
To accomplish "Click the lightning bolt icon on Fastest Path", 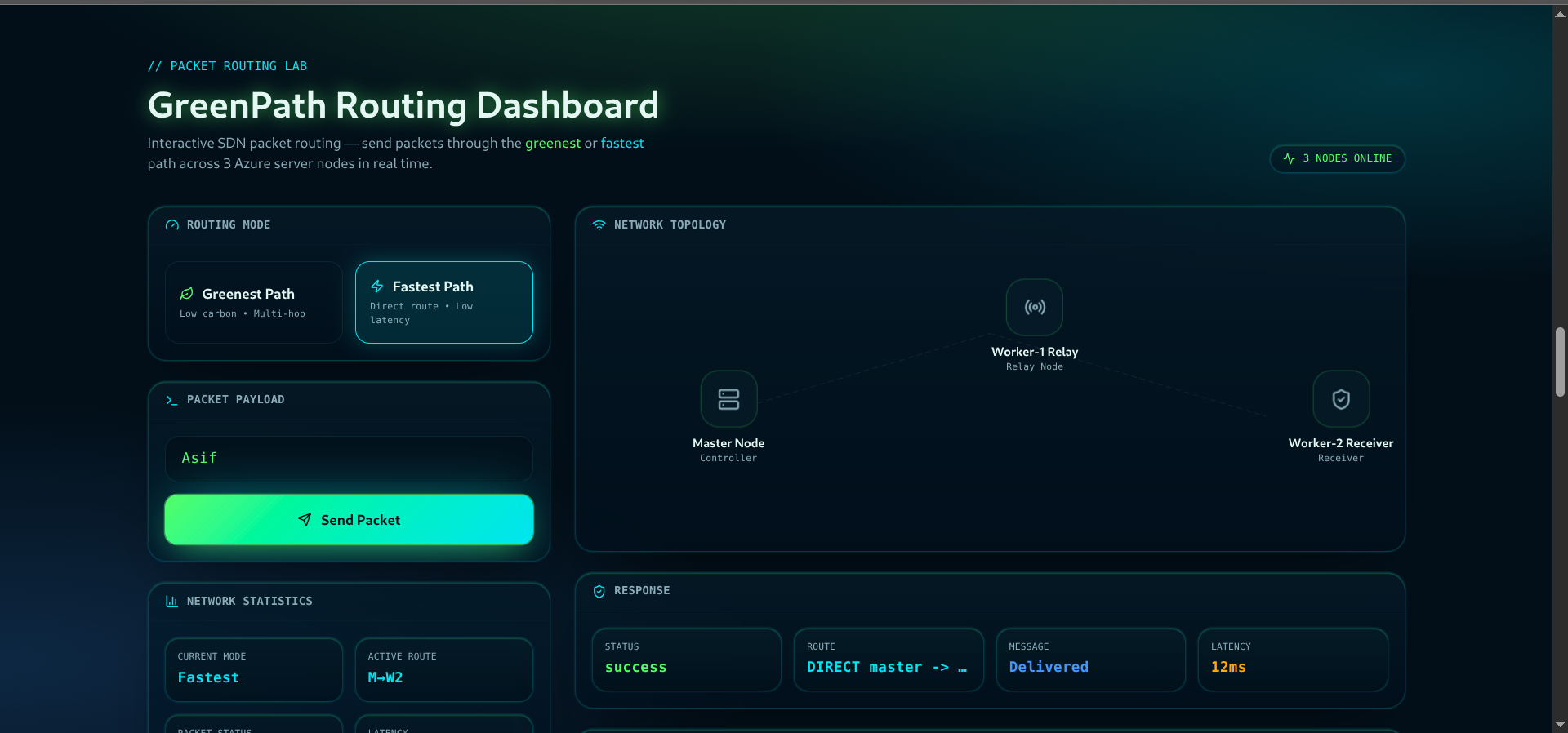I will 377,287.
